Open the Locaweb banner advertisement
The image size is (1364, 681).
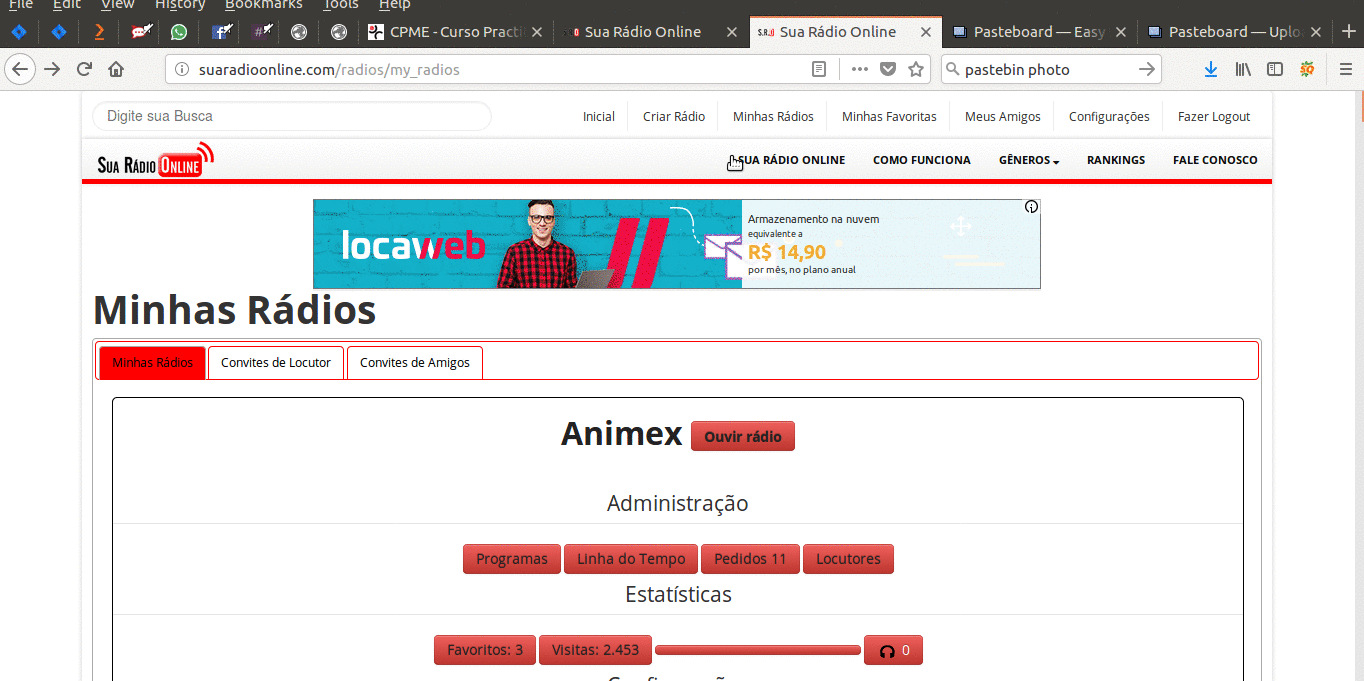pos(677,244)
